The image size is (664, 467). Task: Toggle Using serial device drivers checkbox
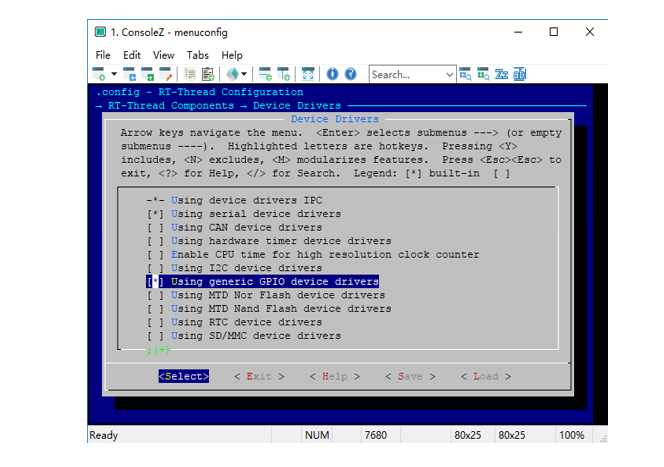155,214
